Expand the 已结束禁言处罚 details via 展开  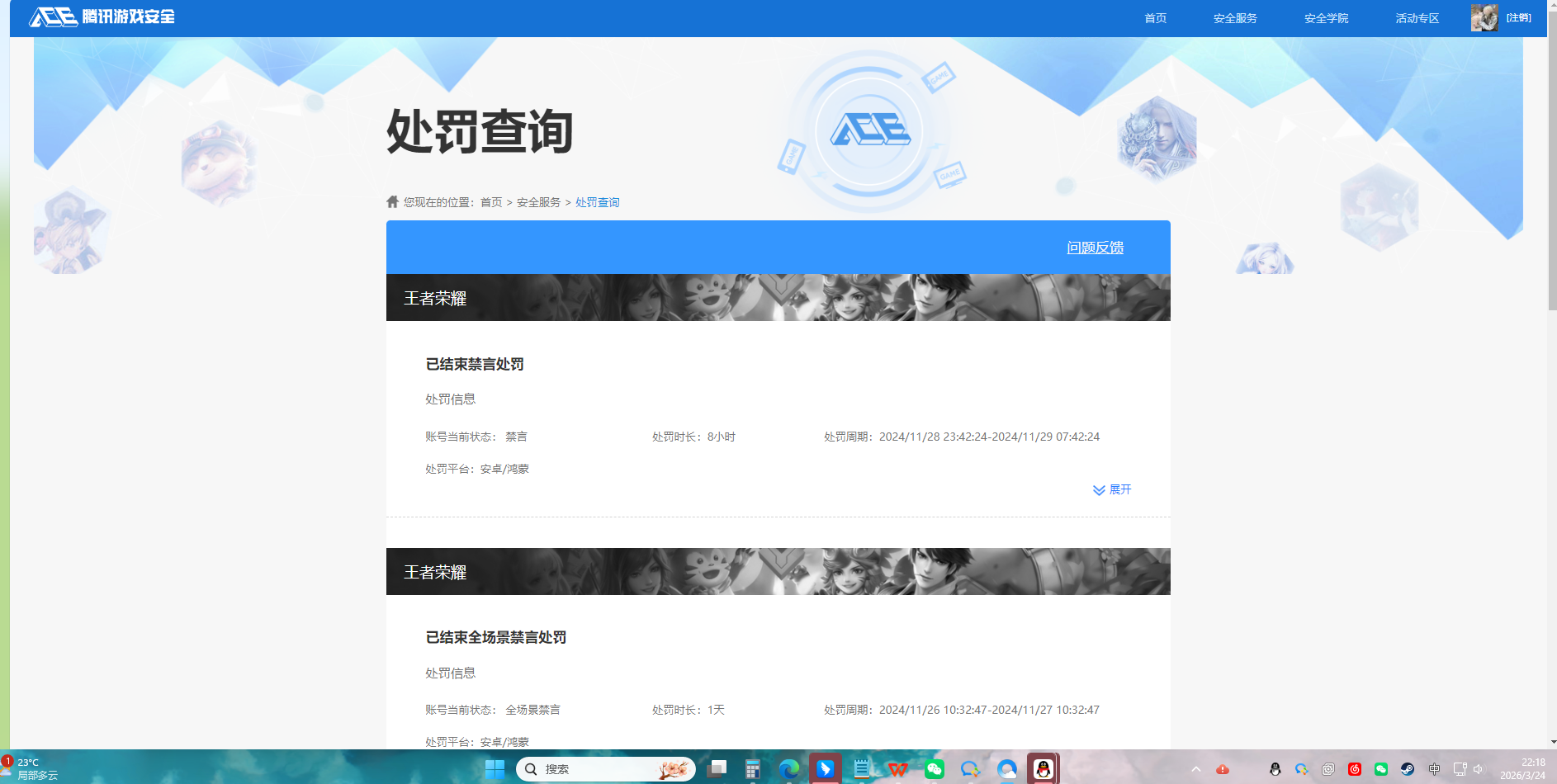(x=1112, y=489)
